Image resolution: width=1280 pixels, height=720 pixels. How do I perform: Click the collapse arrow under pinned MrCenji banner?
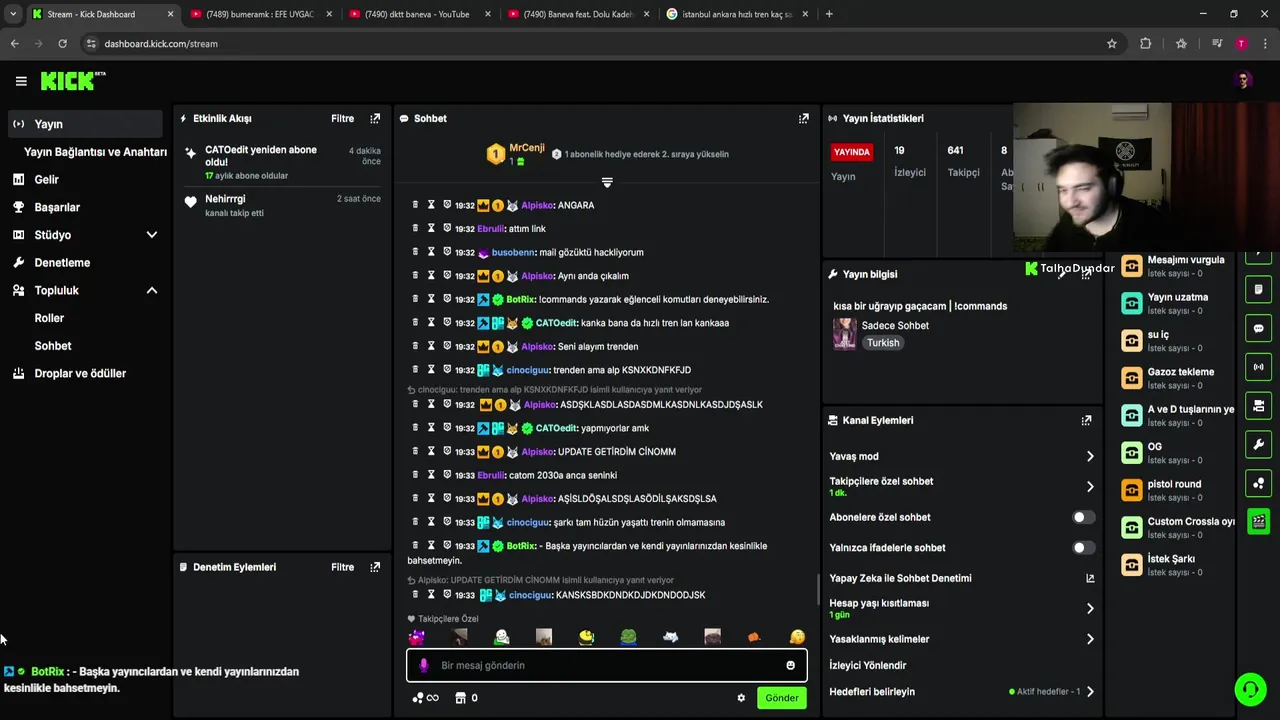[x=607, y=182]
